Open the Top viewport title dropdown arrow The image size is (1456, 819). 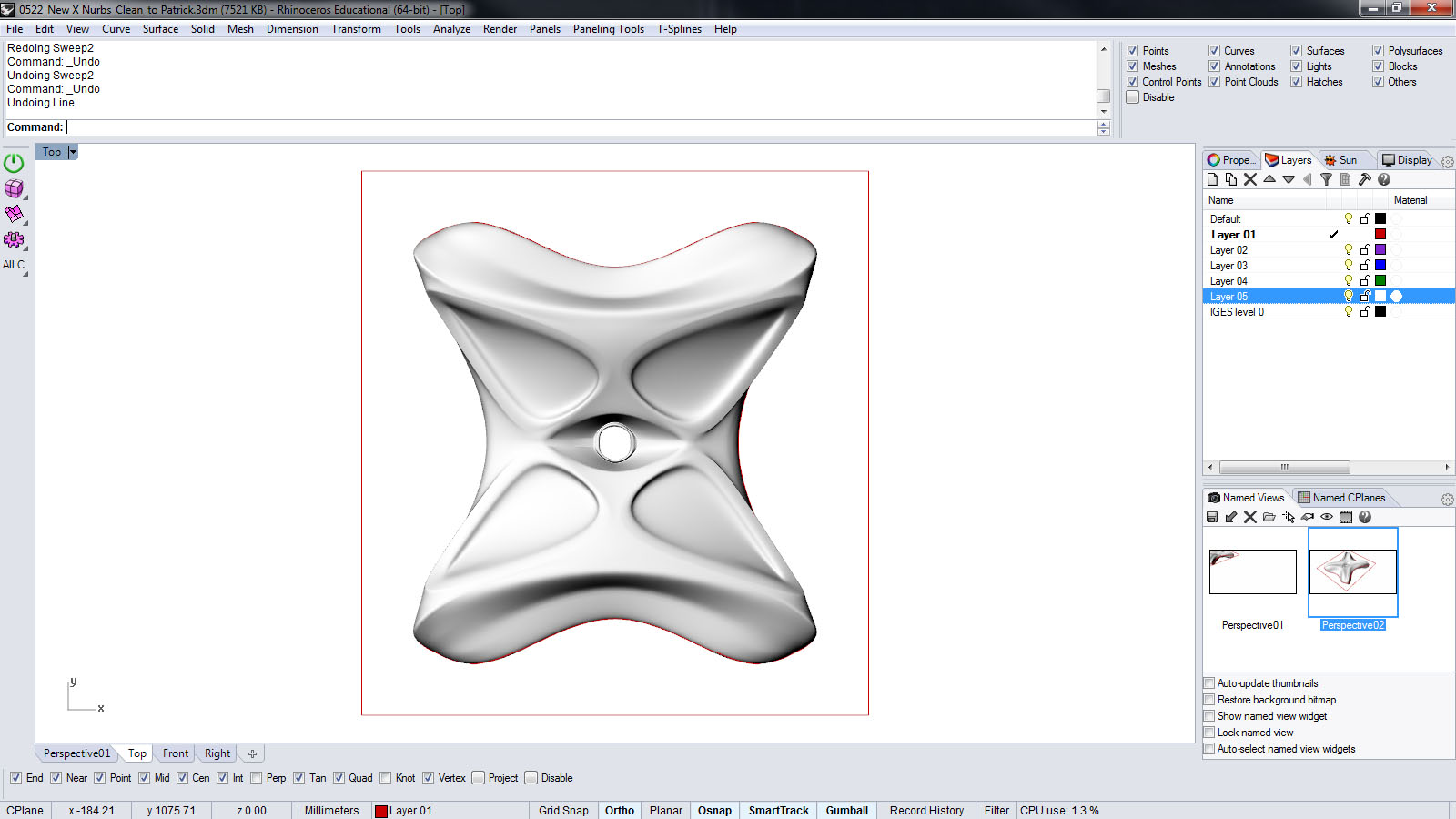coord(73,152)
